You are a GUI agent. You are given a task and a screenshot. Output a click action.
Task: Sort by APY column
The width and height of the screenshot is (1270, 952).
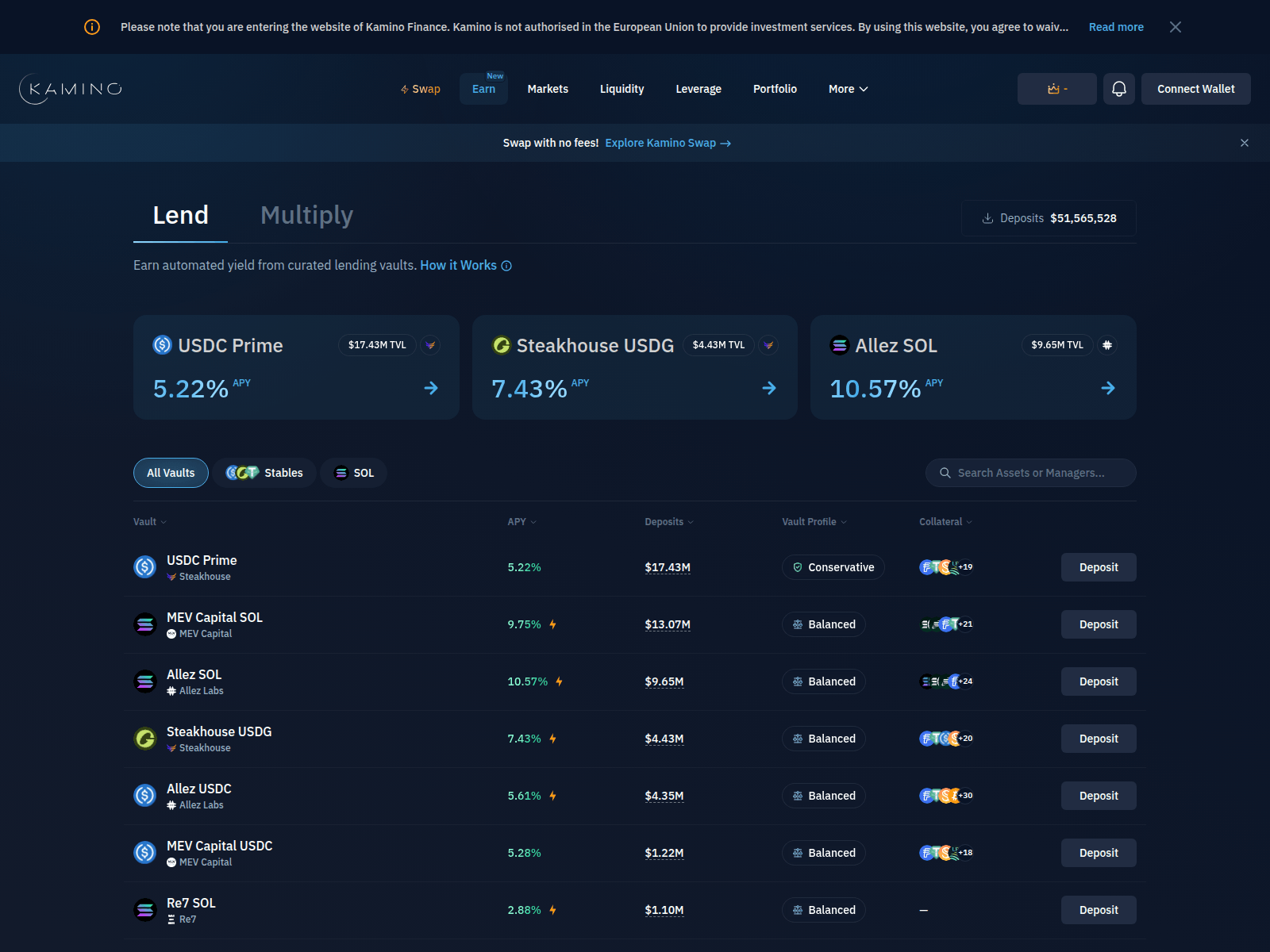(522, 522)
